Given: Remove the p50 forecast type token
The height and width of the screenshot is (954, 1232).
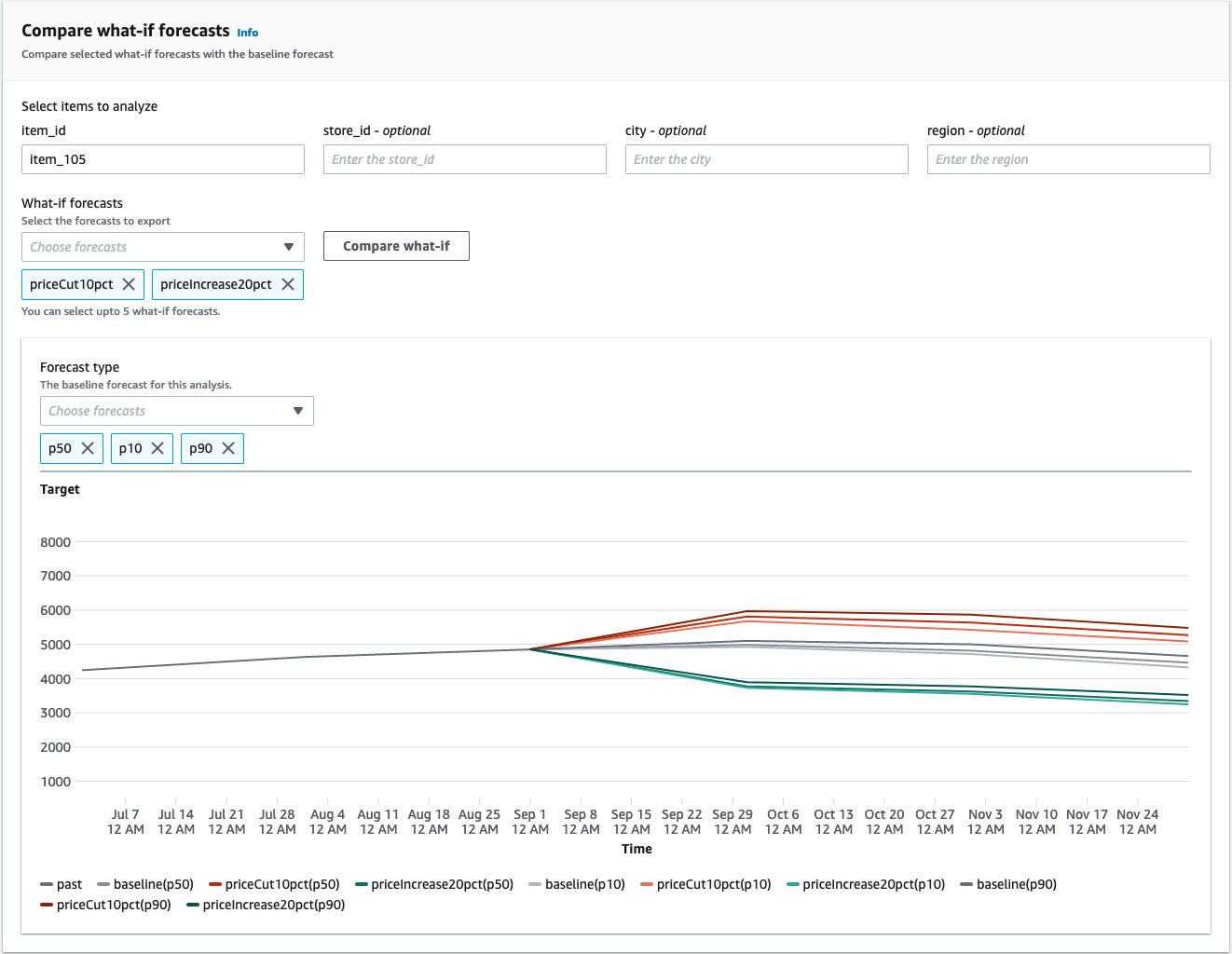Looking at the screenshot, I should point(89,448).
